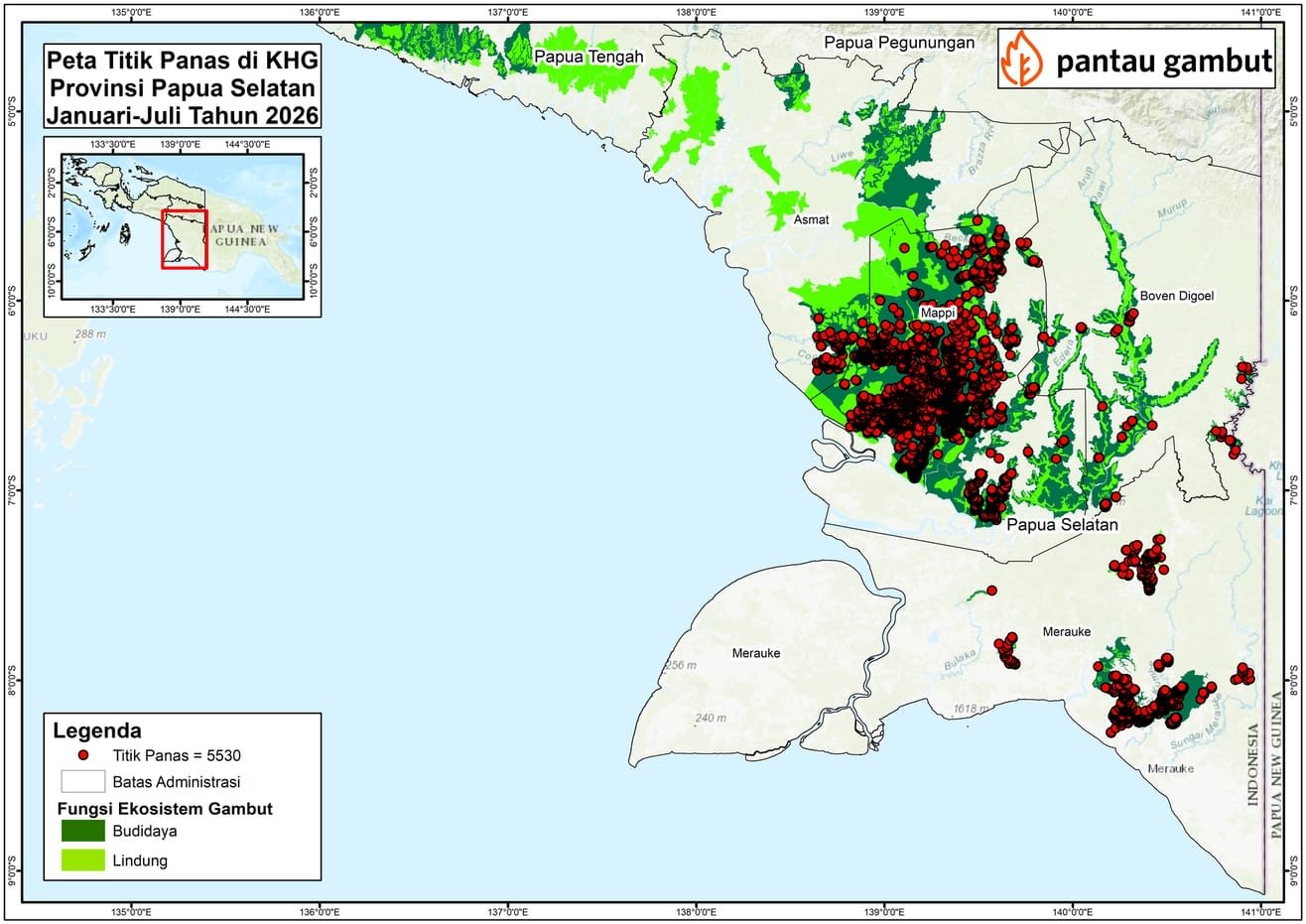The image size is (1306, 924).
Task: Click the Boven Digoel regency label
Action: point(1176,296)
